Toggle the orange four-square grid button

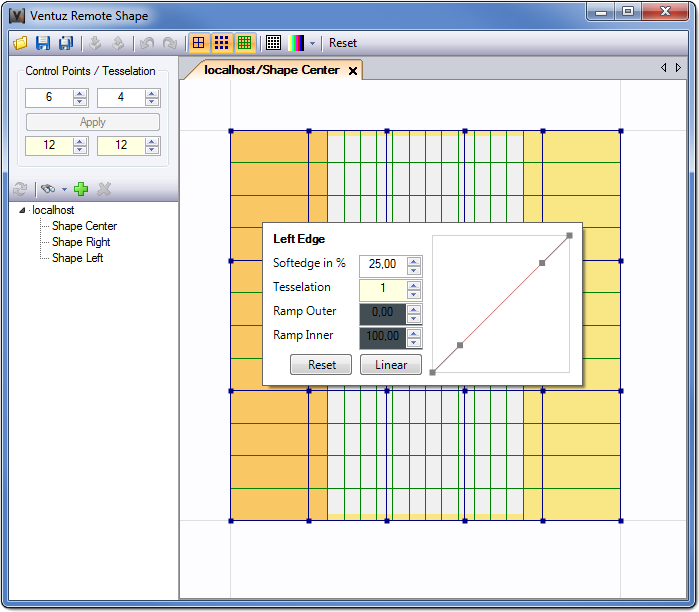tap(199, 43)
